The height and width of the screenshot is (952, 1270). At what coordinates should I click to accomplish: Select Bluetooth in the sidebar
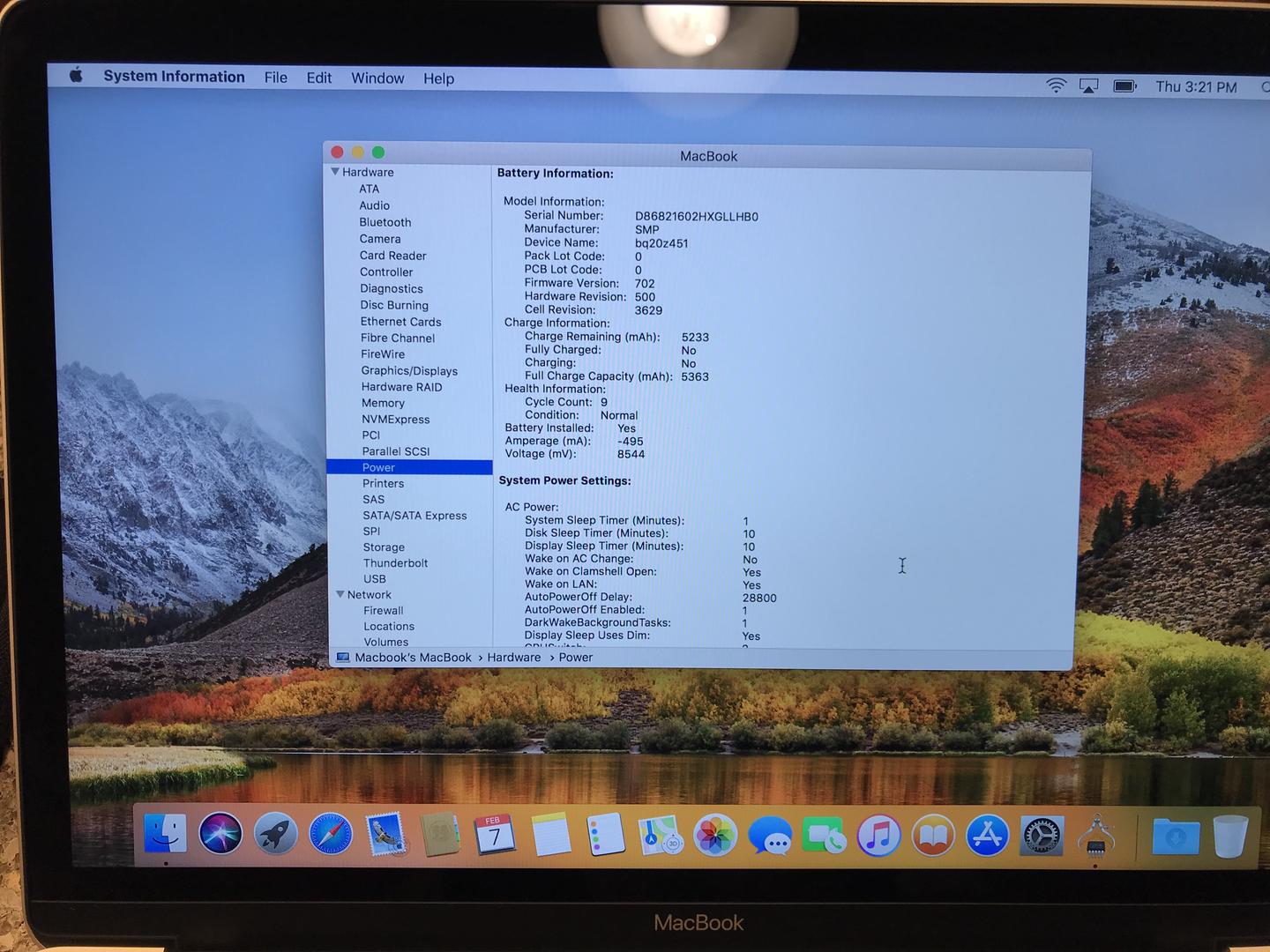pos(385,222)
